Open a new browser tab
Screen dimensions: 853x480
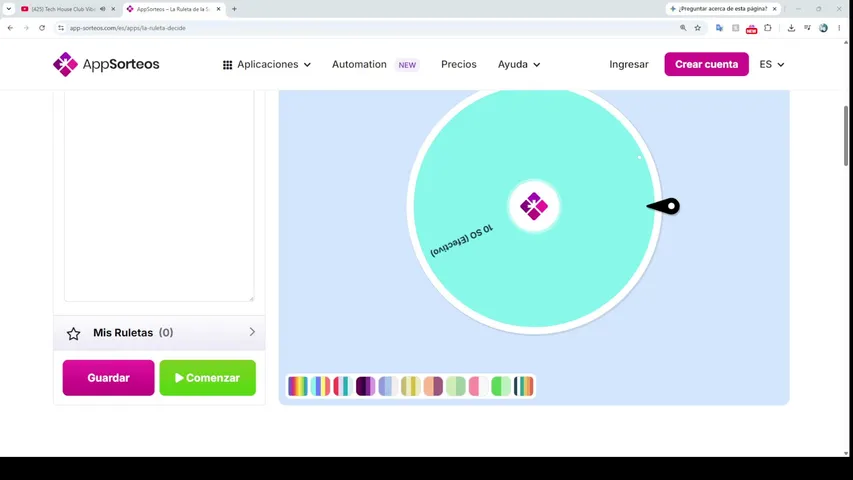tap(234, 9)
